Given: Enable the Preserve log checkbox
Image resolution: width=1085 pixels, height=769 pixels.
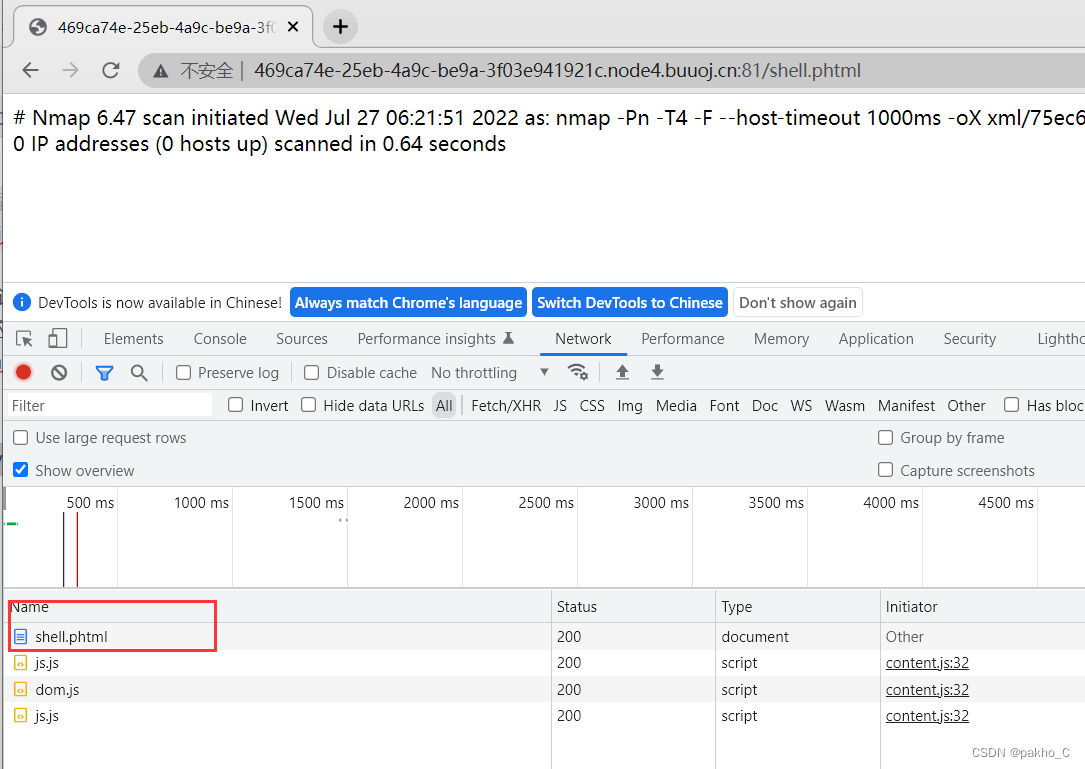Looking at the screenshot, I should (x=183, y=373).
